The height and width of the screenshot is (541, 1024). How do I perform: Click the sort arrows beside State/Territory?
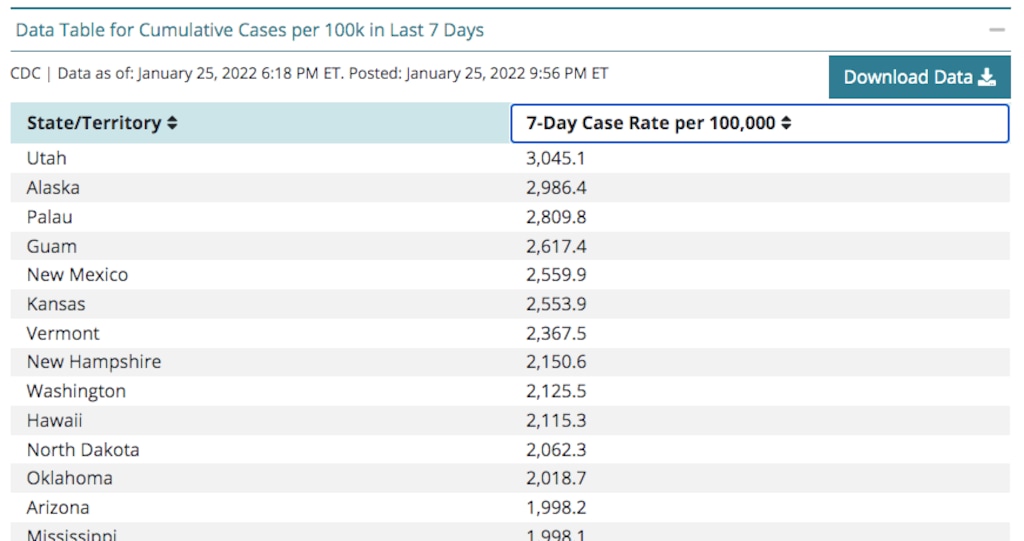click(x=172, y=123)
